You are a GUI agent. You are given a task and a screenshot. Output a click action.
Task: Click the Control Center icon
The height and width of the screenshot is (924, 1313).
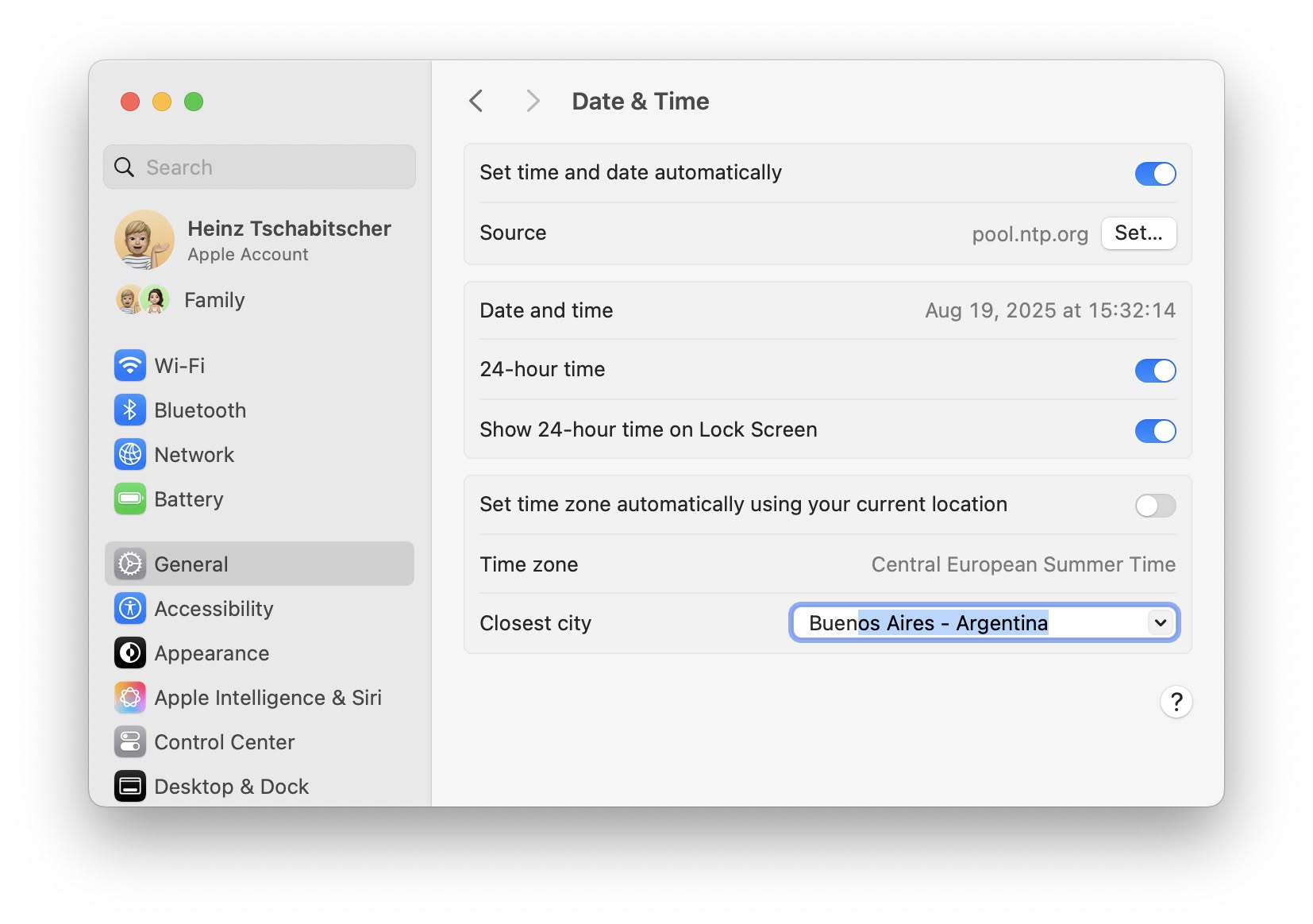click(x=130, y=742)
